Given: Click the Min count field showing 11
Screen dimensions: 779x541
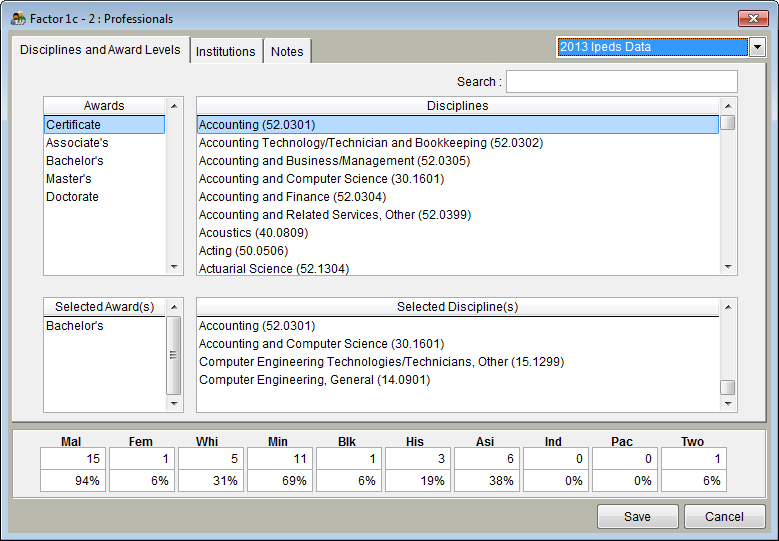Looking at the screenshot, I should pyautogui.click(x=280, y=459).
